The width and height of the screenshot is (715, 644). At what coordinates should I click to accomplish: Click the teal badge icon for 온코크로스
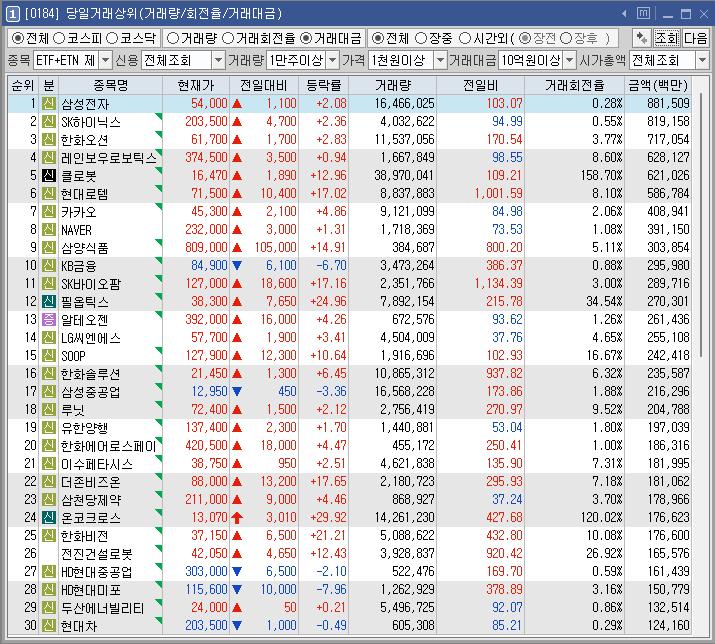pyautogui.click(x=49, y=517)
